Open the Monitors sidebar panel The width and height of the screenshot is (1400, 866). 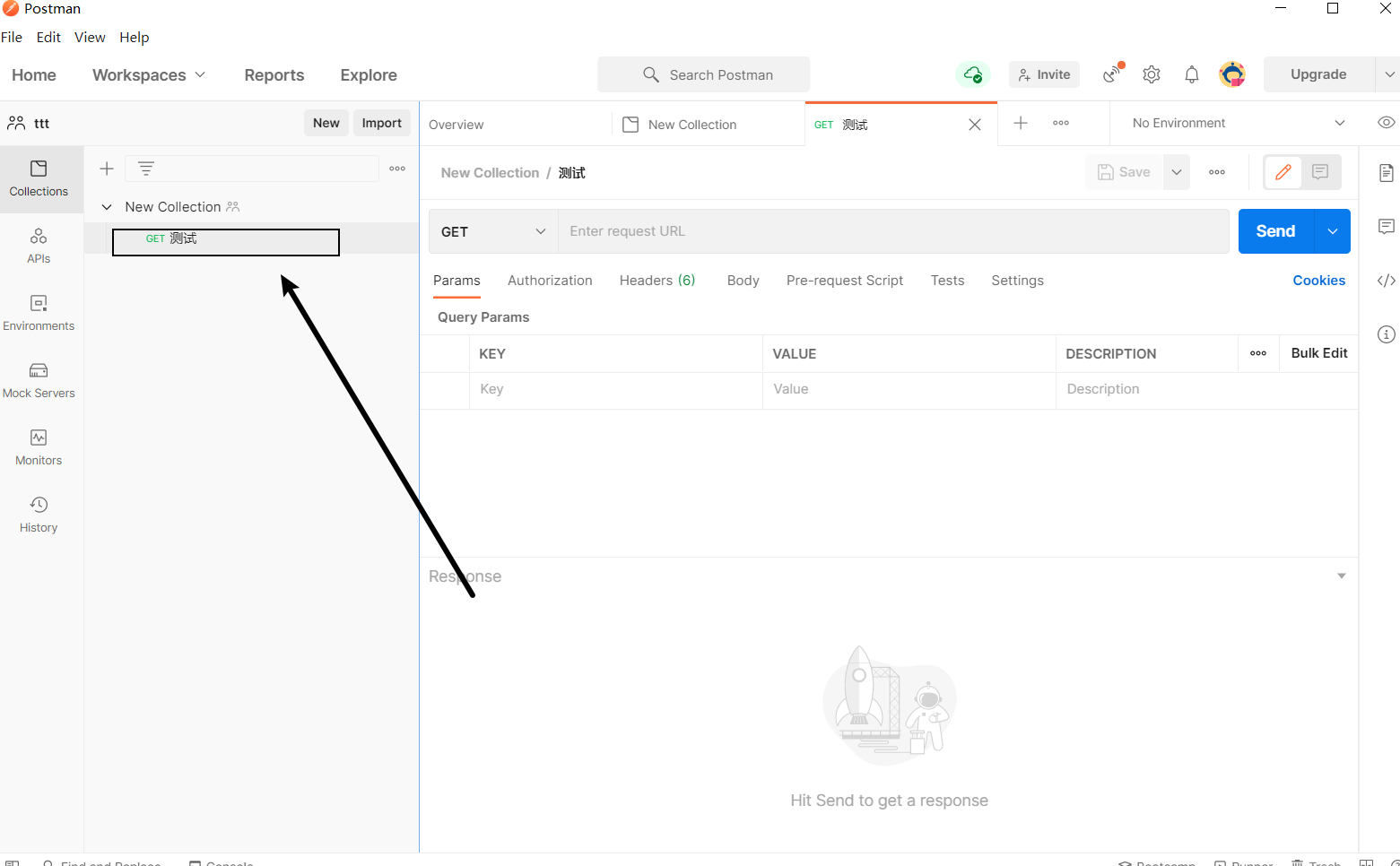pos(39,448)
